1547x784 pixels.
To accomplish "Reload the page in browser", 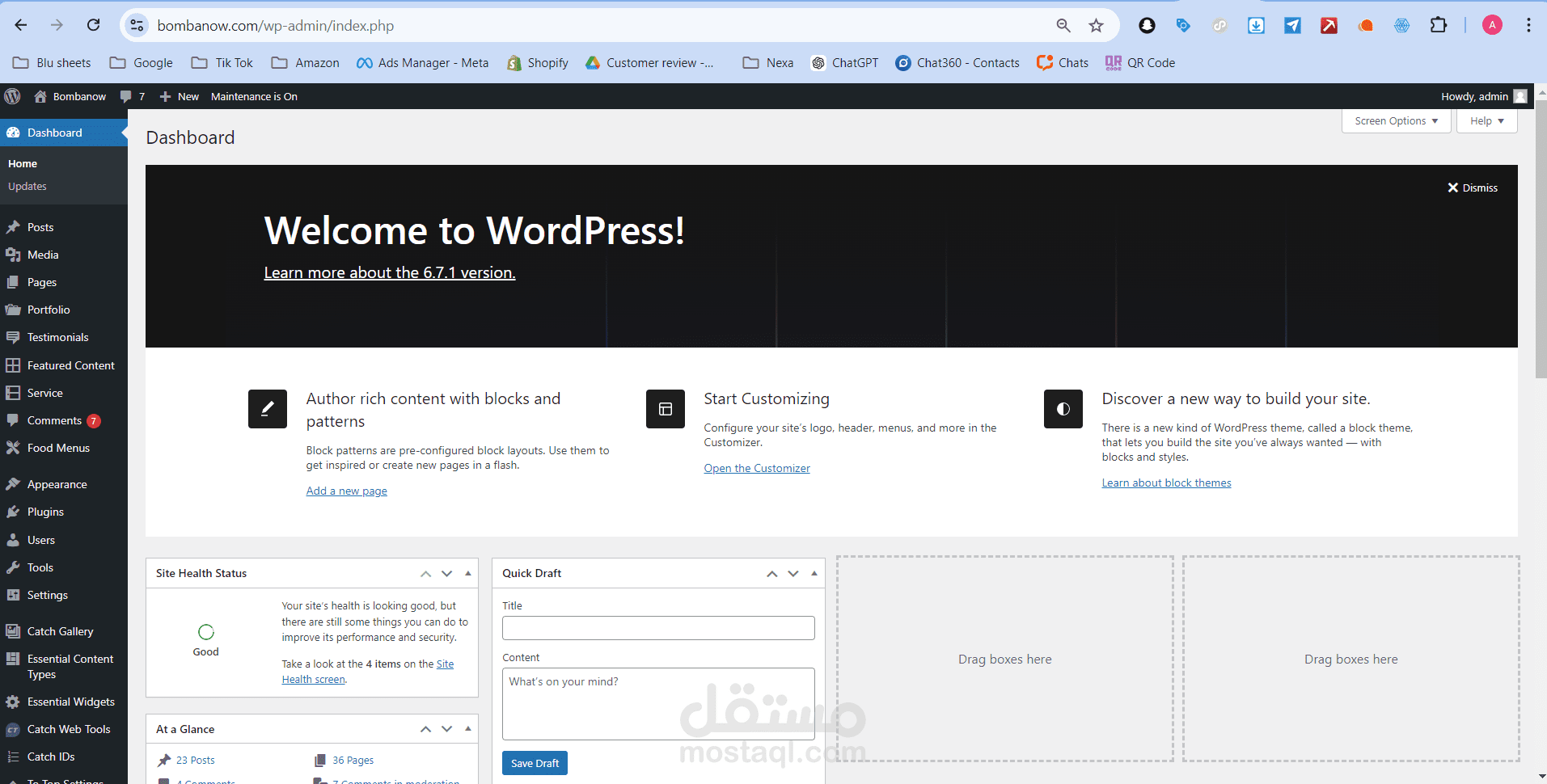I will click(94, 25).
